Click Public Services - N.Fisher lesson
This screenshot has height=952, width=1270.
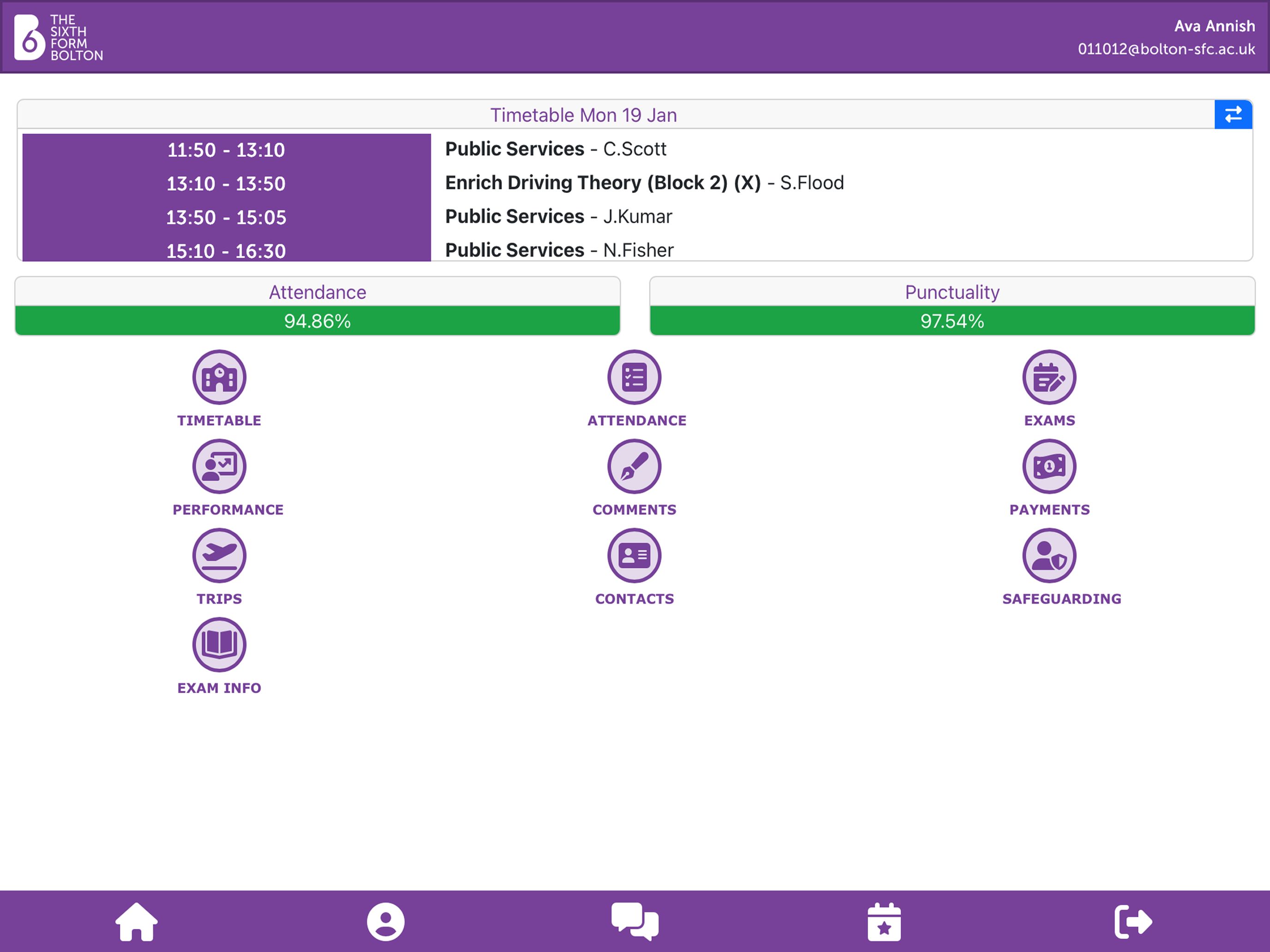pos(559,250)
